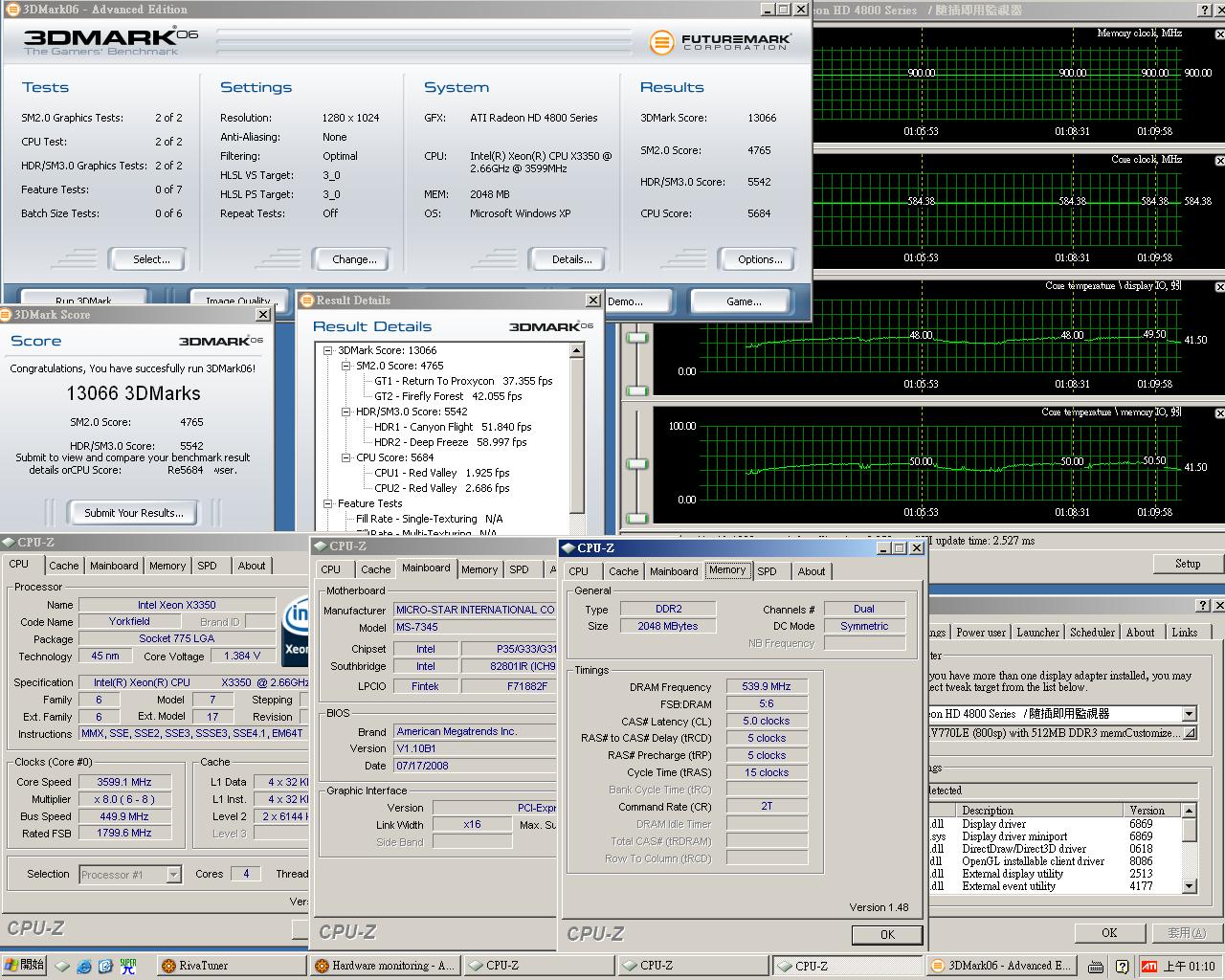Collapse the HDR/SM3.0 Score tree node
The image size is (1225, 980).
point(346,412)
